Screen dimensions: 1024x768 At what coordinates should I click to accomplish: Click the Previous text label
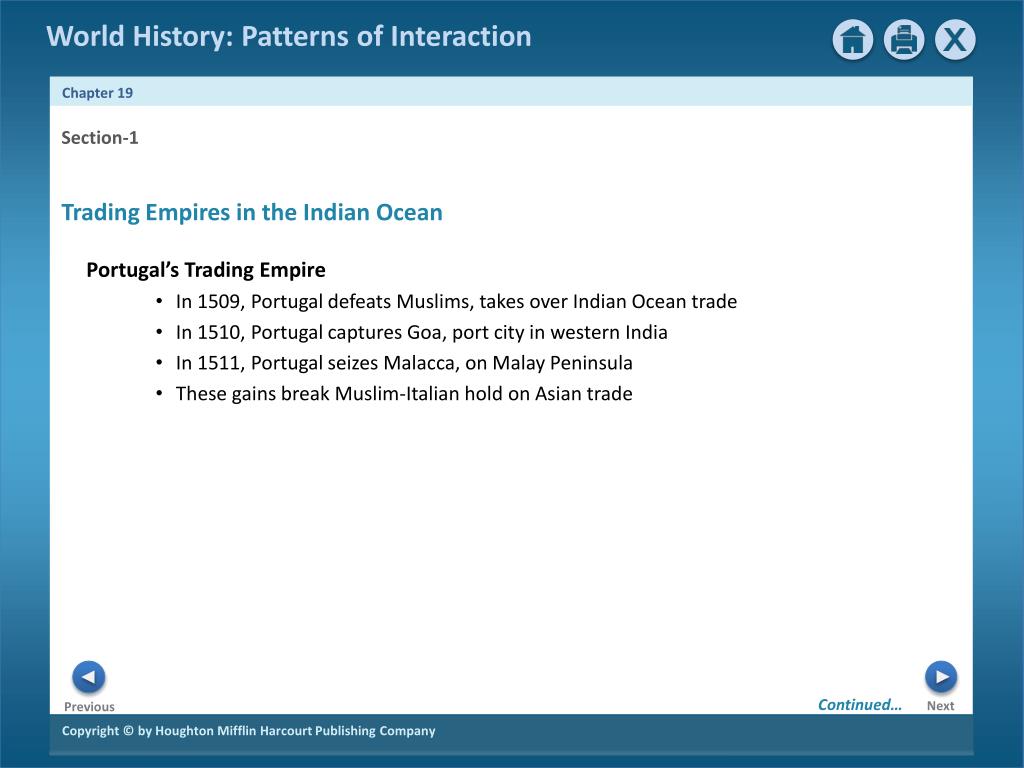89,707
